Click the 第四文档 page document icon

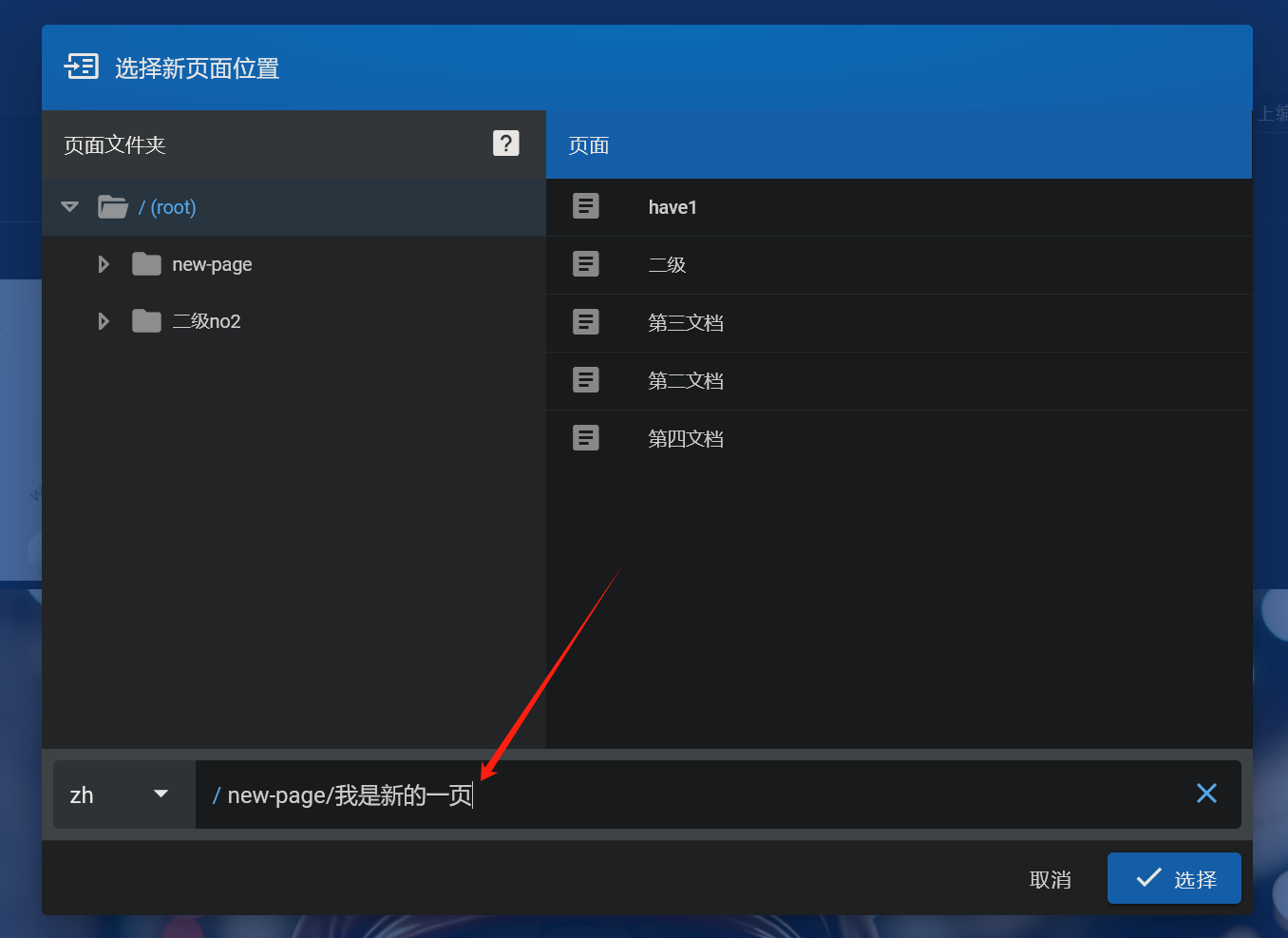coord(586,438)
